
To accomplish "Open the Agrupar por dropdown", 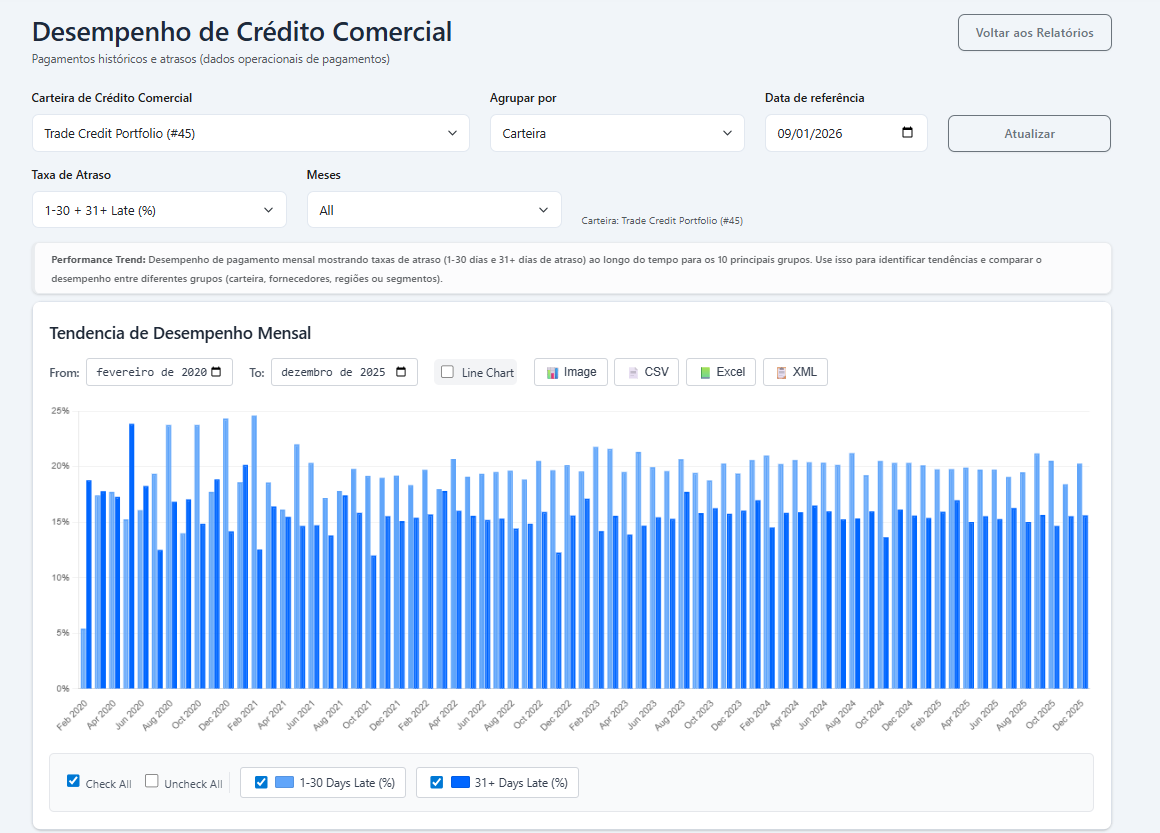I will click(x=617, y=133).
